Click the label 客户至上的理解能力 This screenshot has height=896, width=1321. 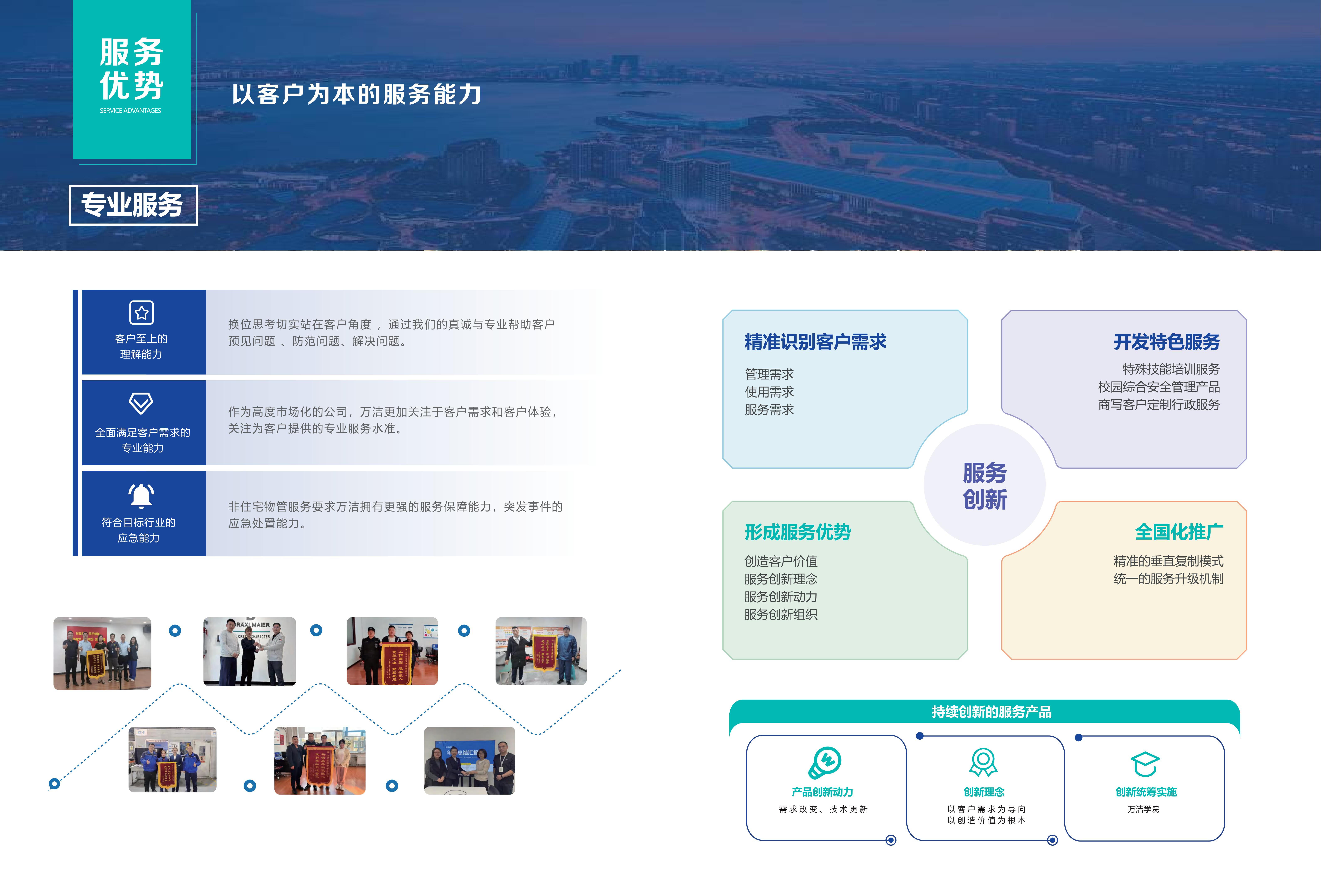(x=141, y=347)
